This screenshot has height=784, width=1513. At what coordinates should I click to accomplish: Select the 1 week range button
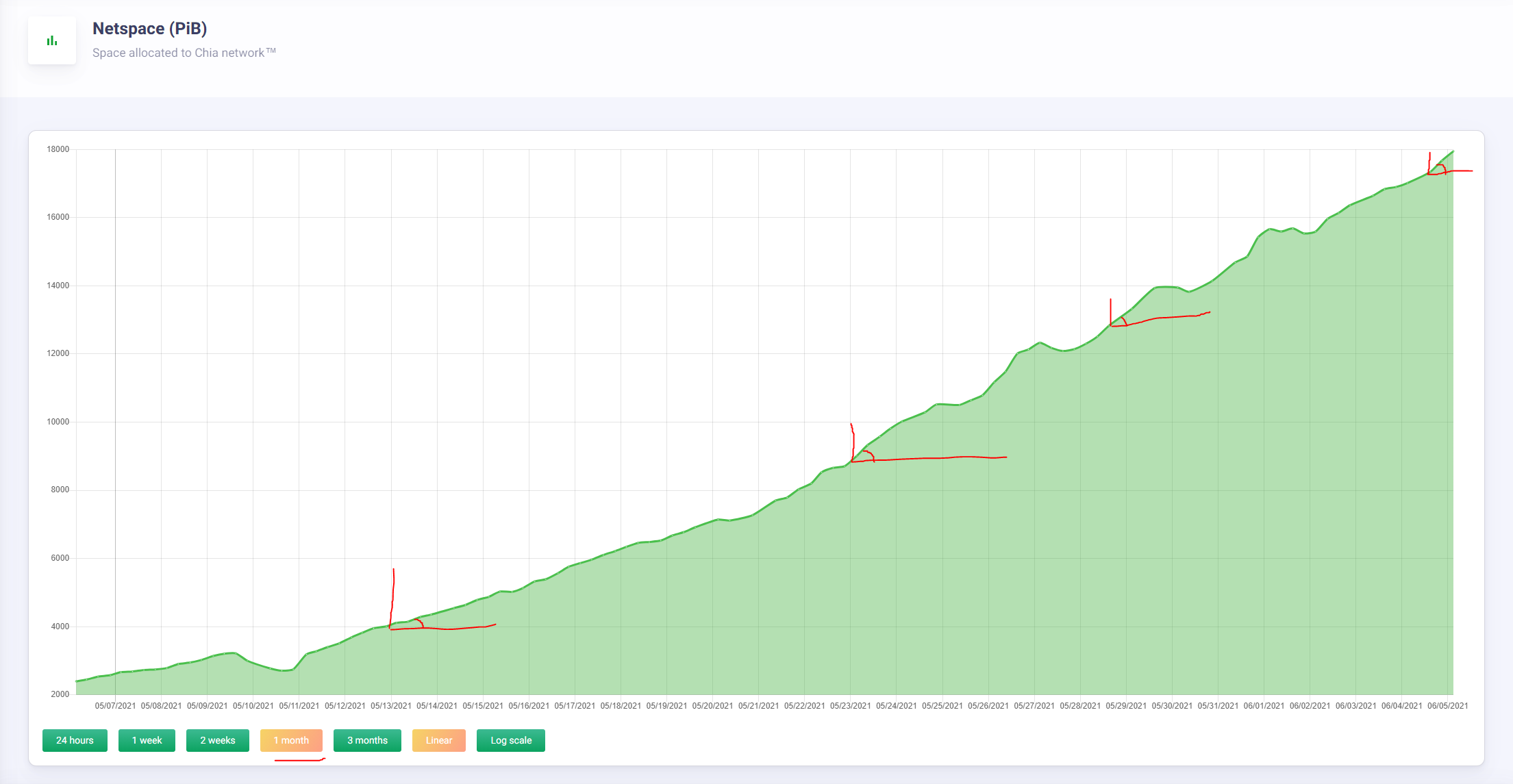click(147, 740)
